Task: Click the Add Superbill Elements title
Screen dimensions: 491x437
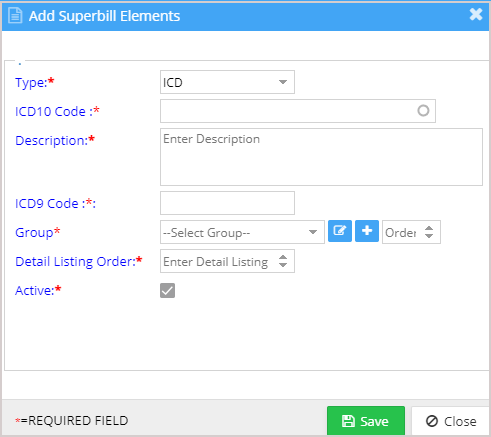Action: pos(104,16)
